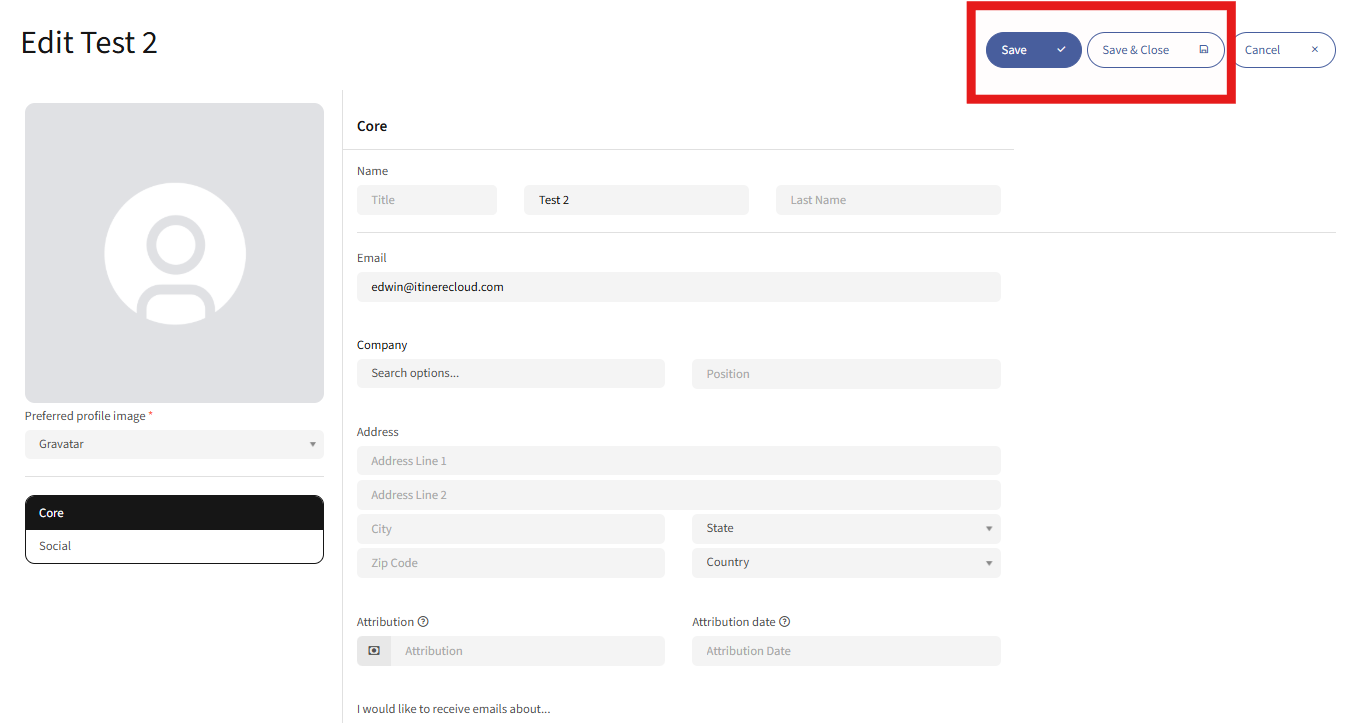Click the Attribution help question-mark icon

[x=423, y=622]
